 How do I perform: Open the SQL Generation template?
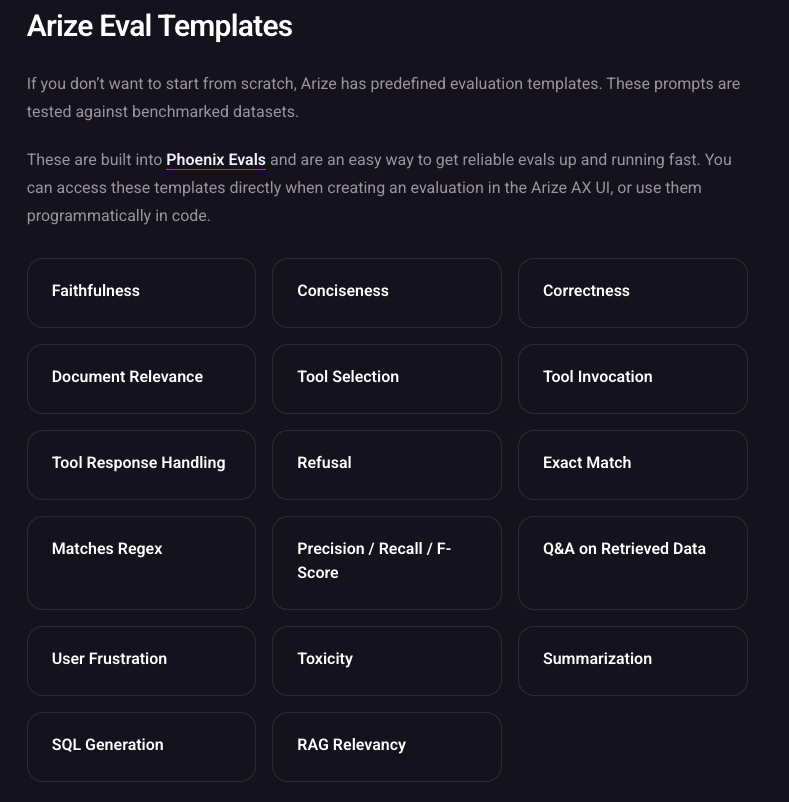coord(141,746)
